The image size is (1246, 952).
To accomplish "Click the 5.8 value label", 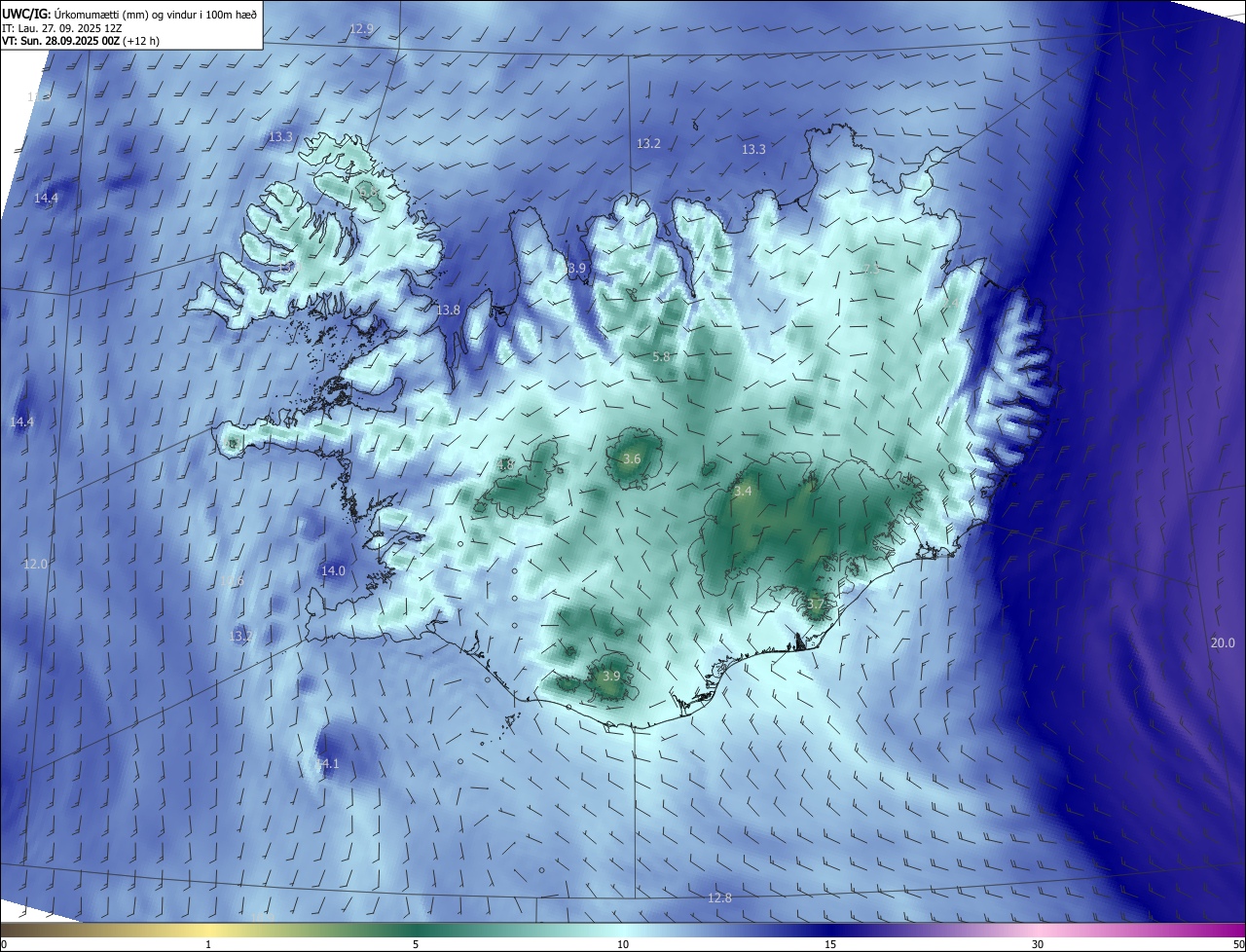I will [661, 357].
